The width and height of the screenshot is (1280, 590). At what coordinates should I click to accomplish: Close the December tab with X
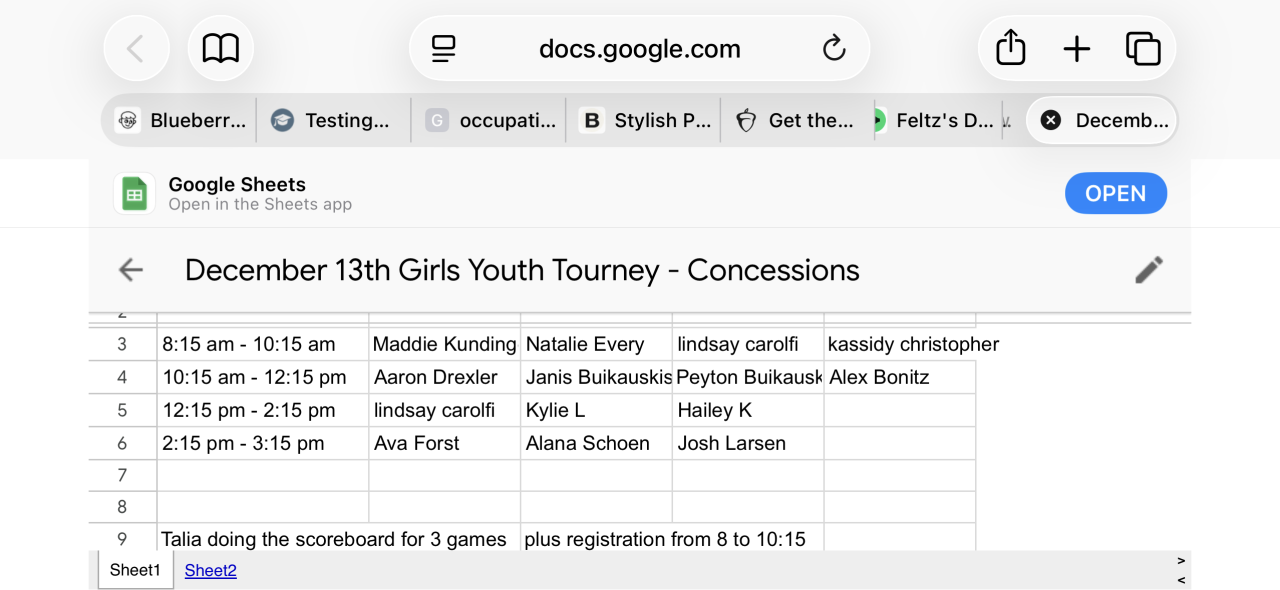click(x=1050, y=121)
